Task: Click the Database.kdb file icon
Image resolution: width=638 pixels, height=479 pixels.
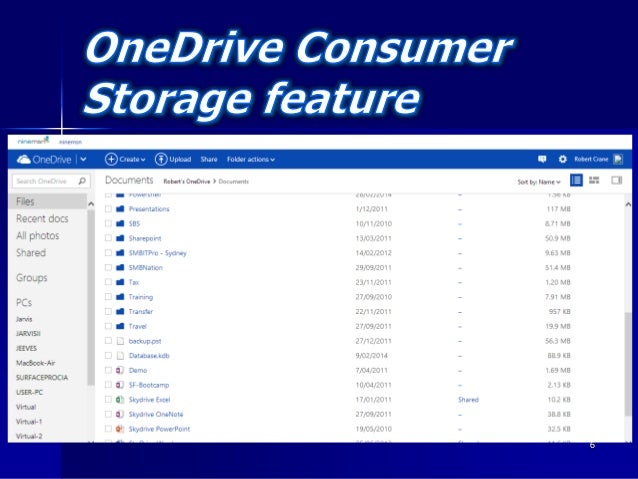Action: coord(120,356)
